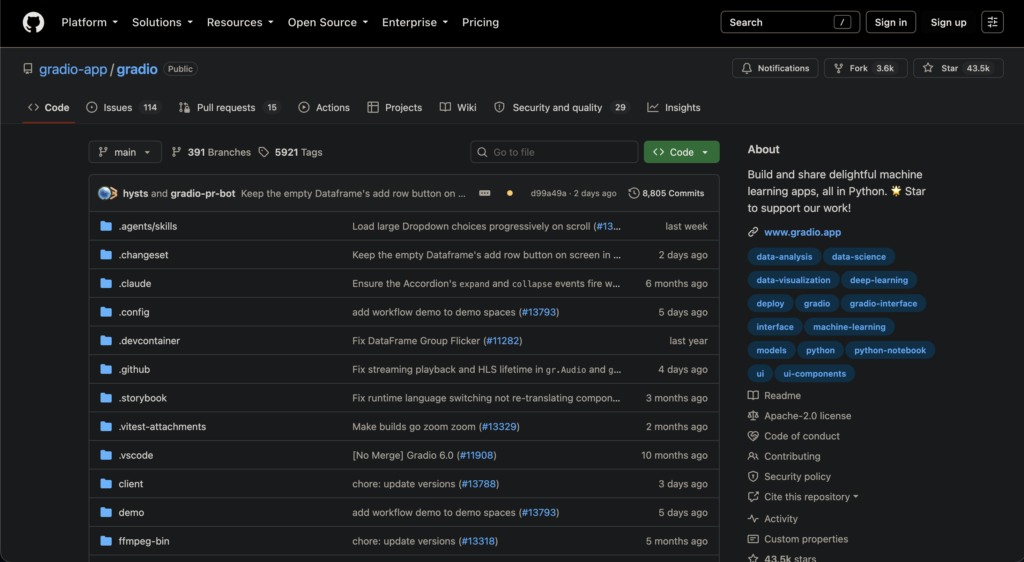Click the Security shield icon in tabs
Viewport: 1024px width, 562px height.
click(x=500, y=107)
